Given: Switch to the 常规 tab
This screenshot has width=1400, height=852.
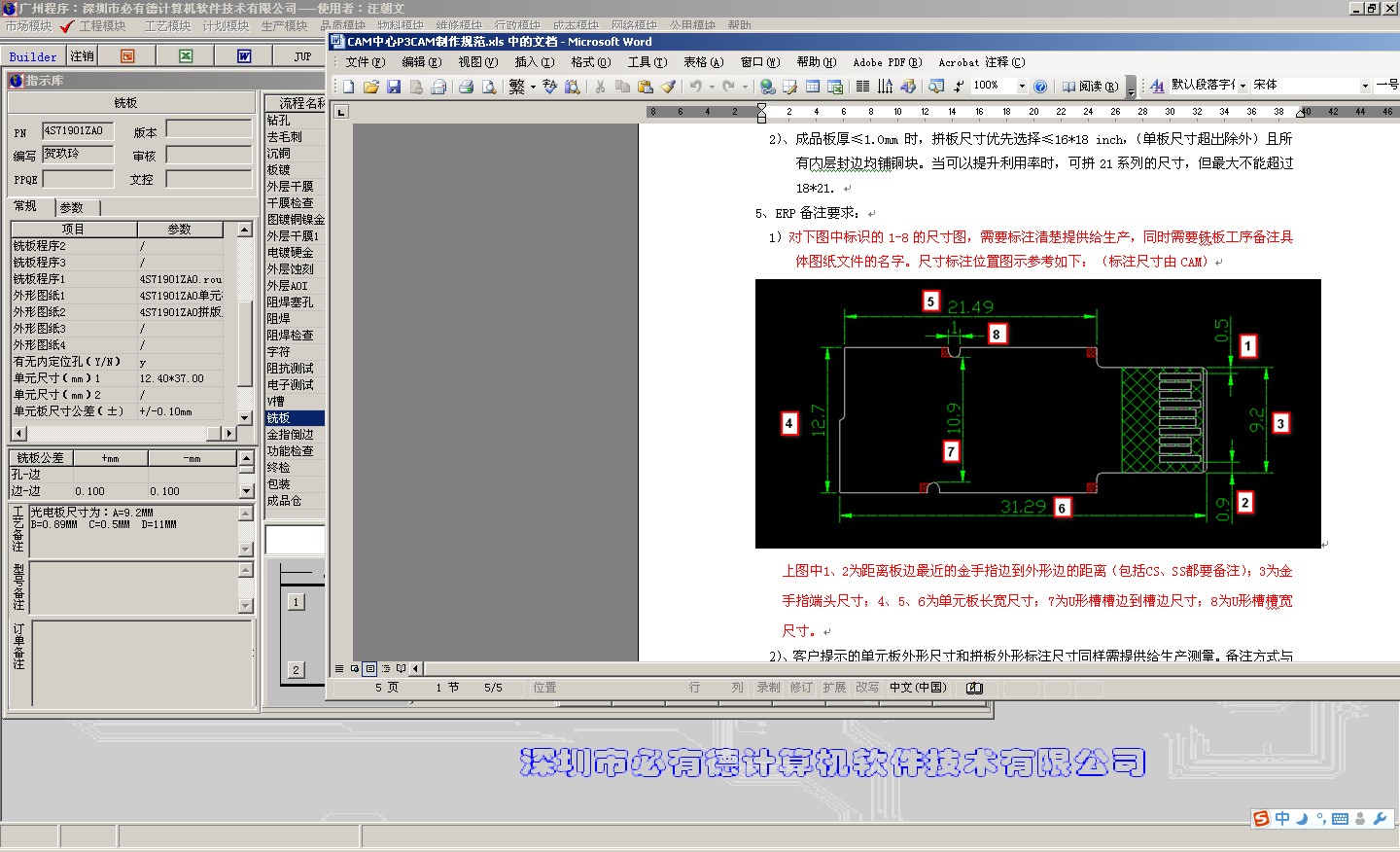Looking at the screenshot, I should coord(25,206).
